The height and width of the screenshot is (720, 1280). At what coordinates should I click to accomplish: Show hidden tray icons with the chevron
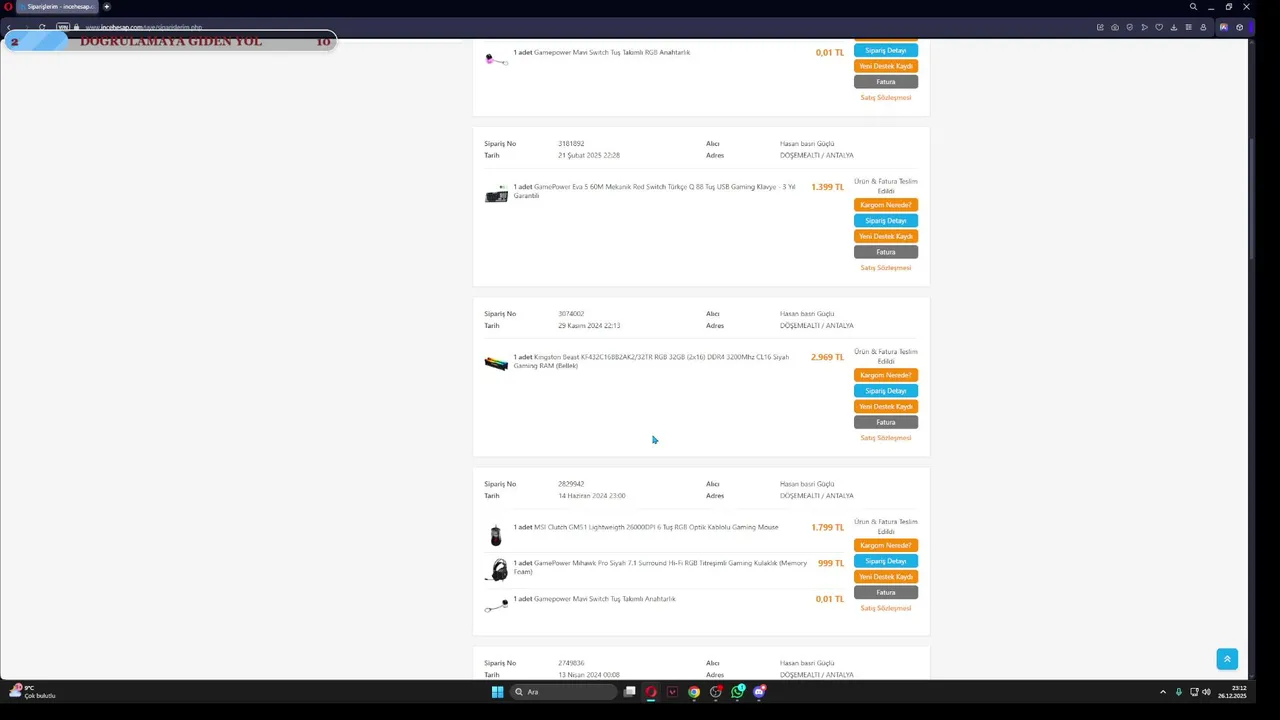pos(1162,692)
